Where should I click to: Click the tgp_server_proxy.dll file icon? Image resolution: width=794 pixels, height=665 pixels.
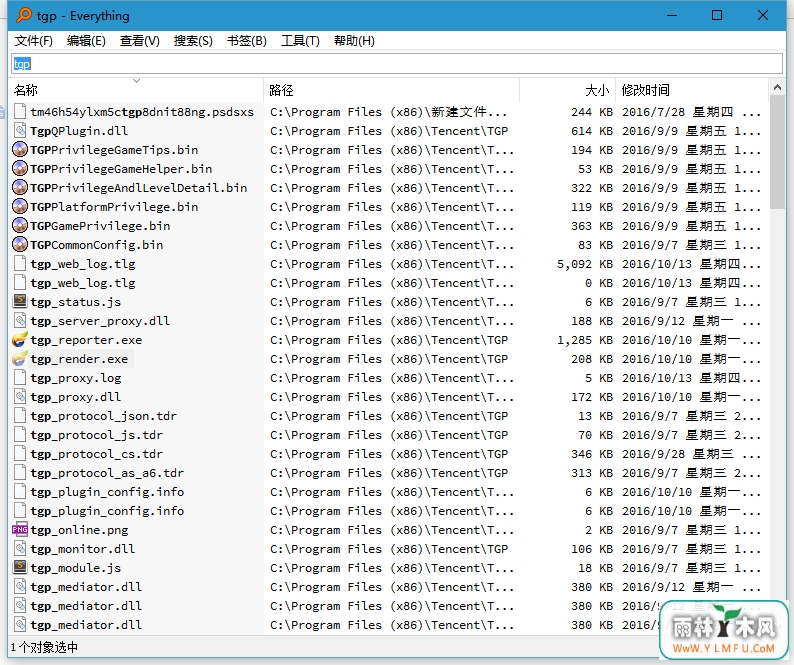pyautogui.click(x=20, y=321)
